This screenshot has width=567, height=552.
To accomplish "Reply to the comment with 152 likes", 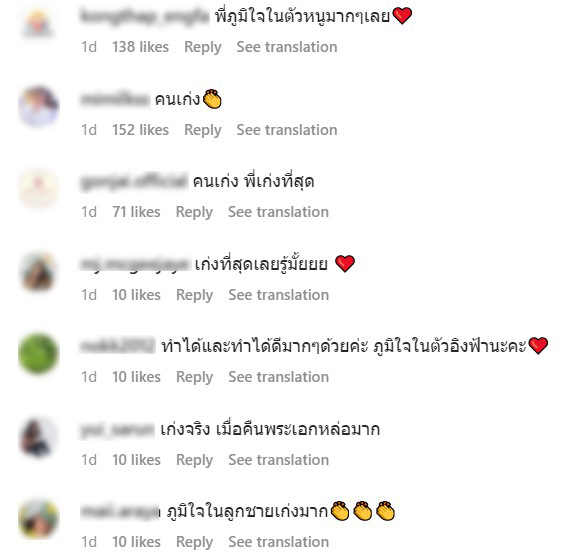I will coord(202,130).
